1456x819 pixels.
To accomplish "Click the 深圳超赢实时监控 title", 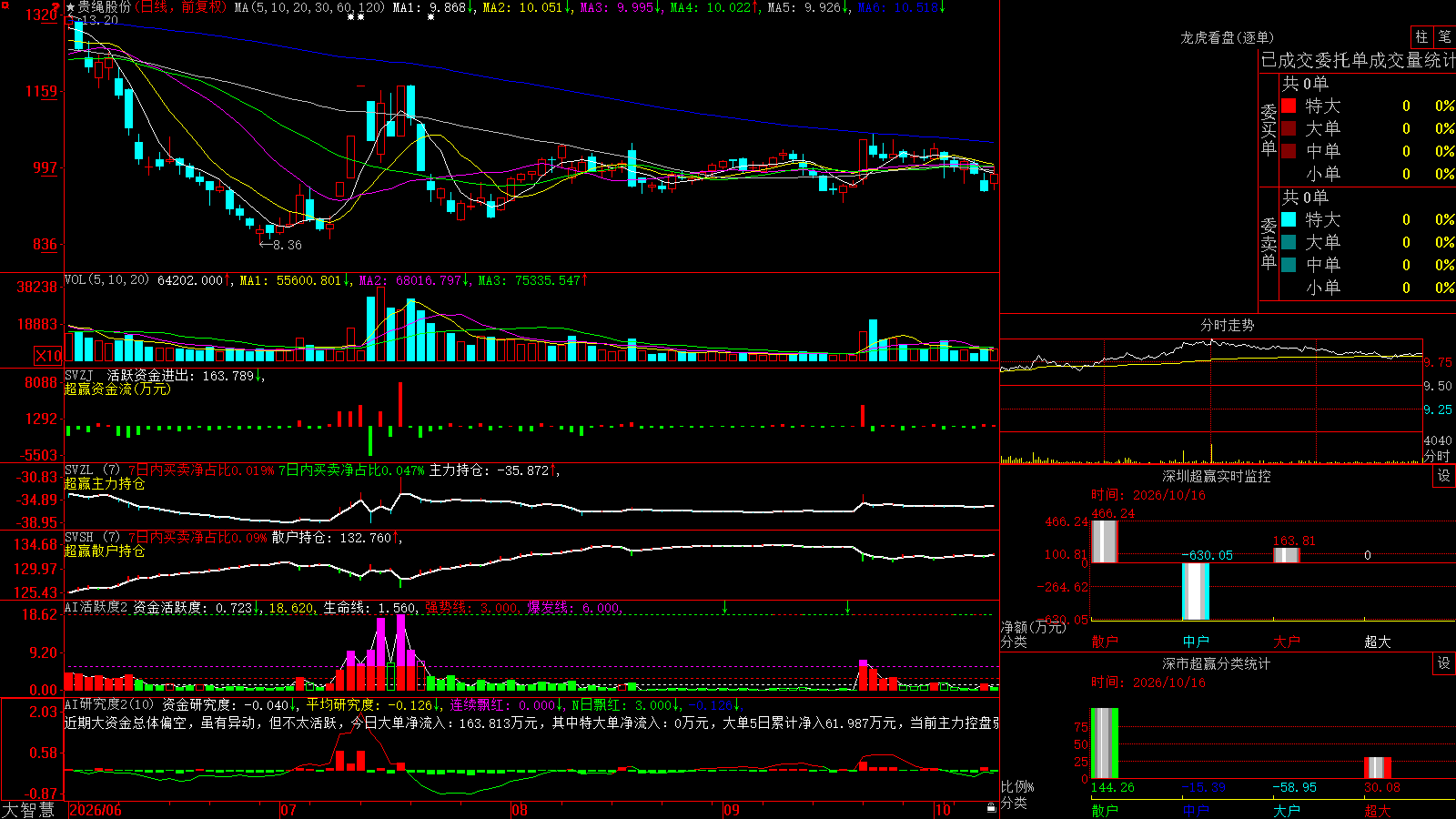I will tap(1216, 476).
